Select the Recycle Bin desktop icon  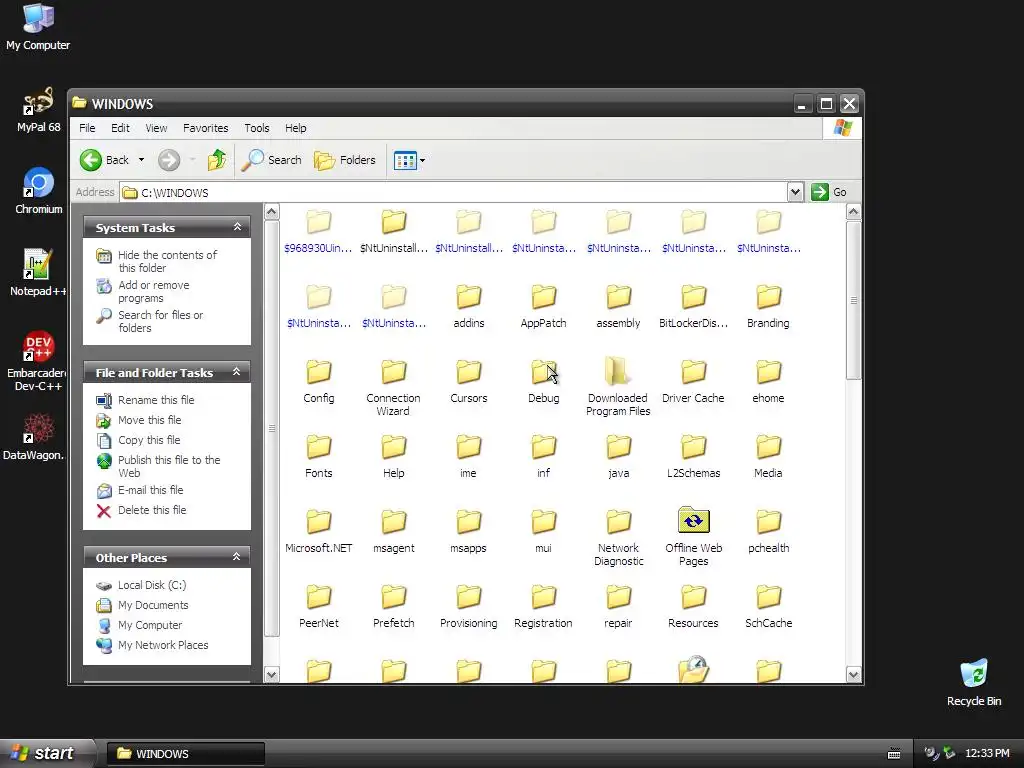[x=974, y=682]
